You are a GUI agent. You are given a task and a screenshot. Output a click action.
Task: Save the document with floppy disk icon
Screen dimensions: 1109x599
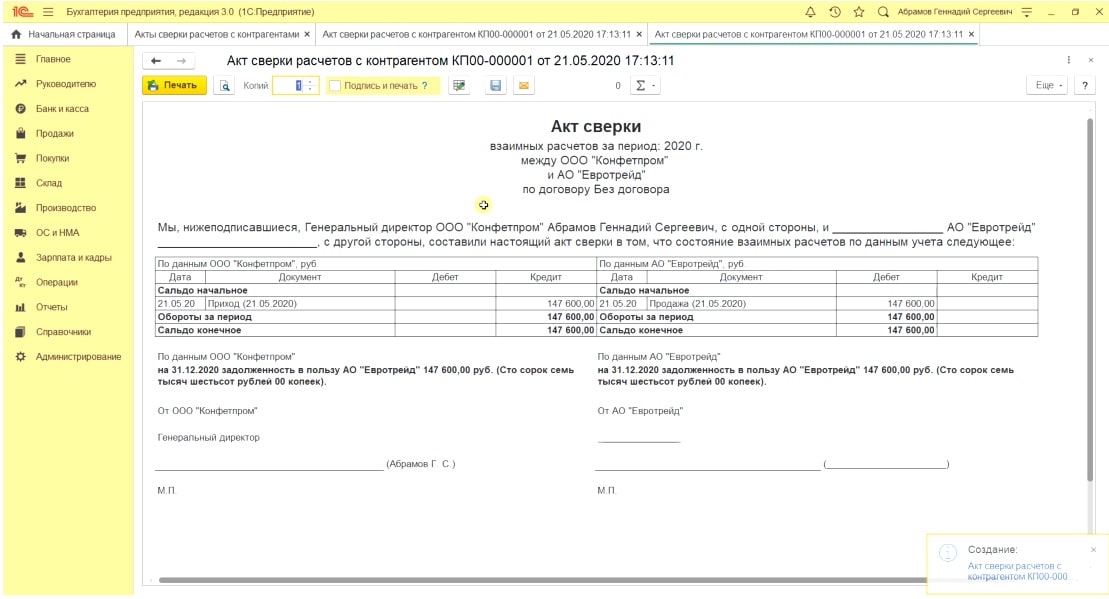click(496, 86)
